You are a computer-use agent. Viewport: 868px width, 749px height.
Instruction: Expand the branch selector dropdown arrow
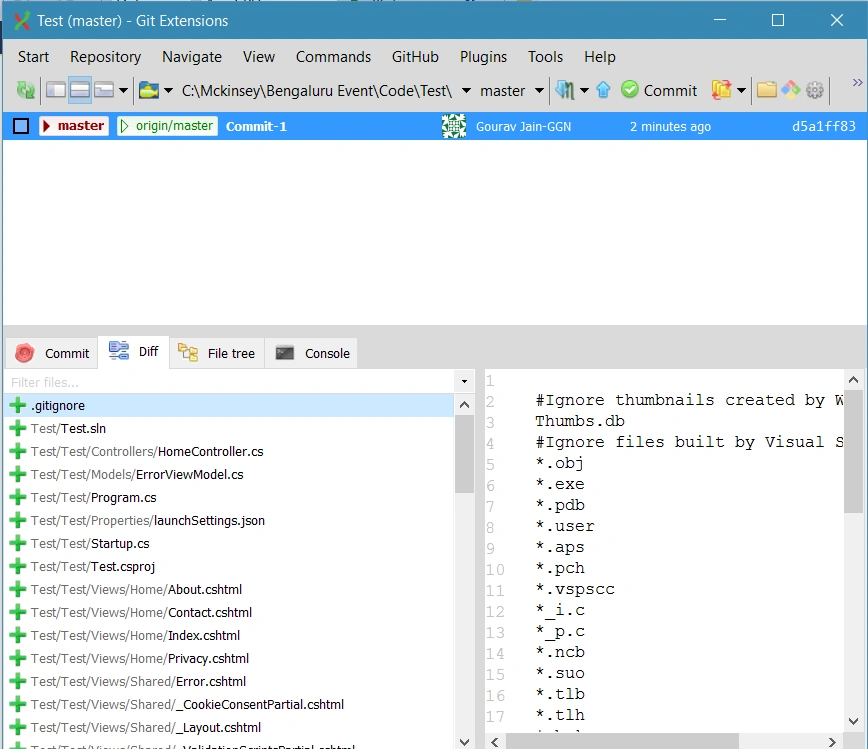pyautogui.click(x=539, y=90)
